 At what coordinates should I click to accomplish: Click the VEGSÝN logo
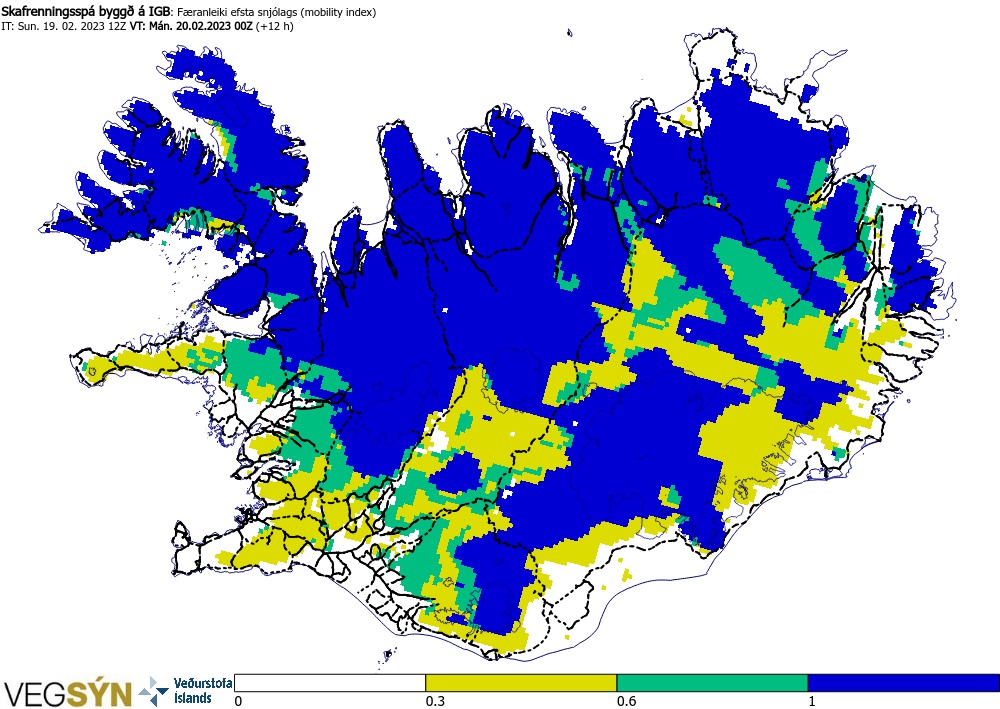click(x=68, y=694)
